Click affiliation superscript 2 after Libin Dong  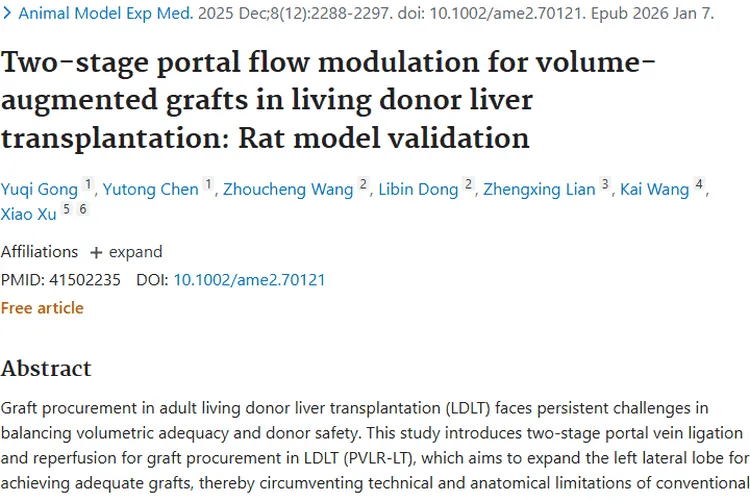click(468, 185)
